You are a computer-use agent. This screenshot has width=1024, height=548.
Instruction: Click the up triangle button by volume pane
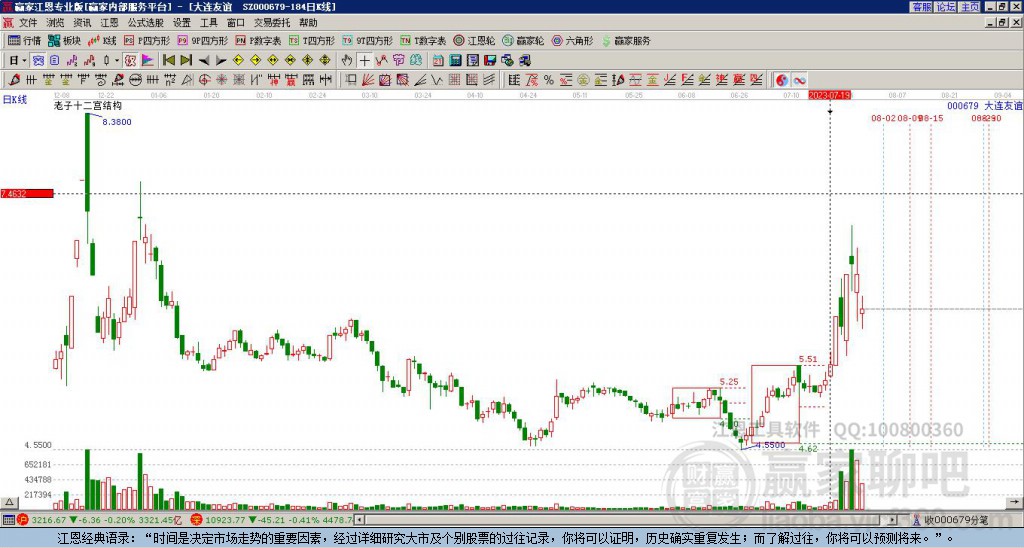[9, 502]
